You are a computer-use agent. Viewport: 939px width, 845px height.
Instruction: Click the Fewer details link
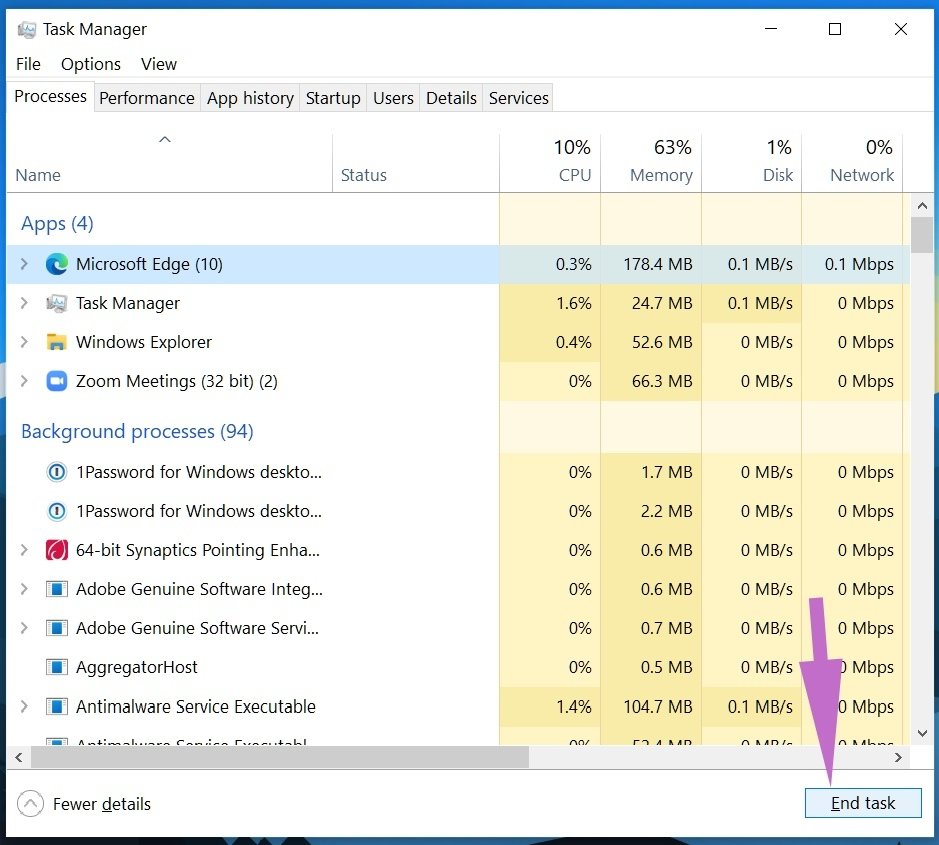pos(102,804)
